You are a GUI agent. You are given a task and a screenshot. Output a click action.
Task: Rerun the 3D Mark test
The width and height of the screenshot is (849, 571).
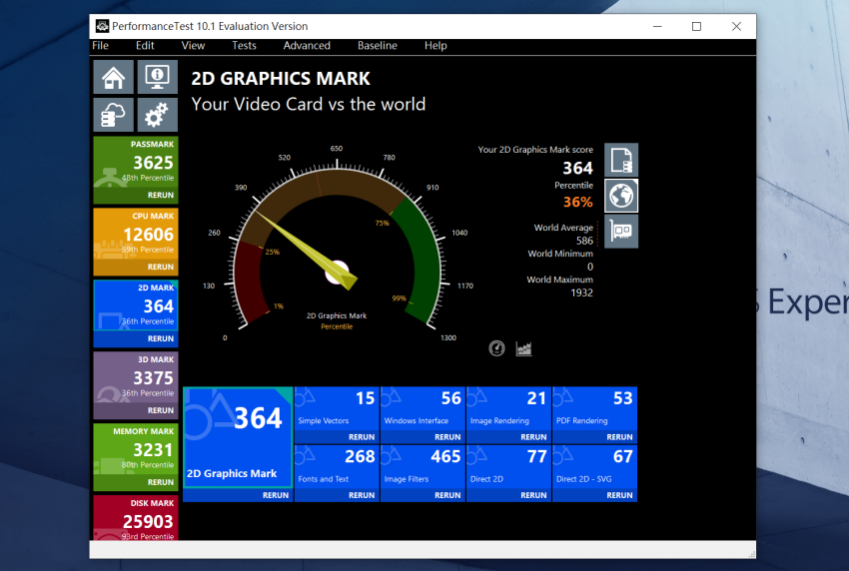pyautogui.click(x=161, y=410)
